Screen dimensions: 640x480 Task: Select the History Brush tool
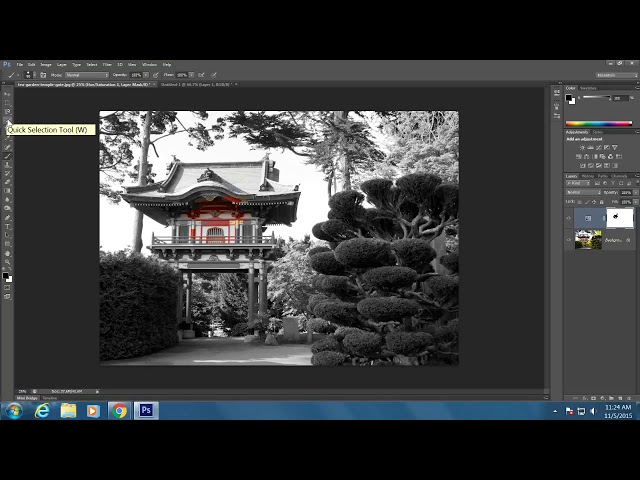[x=7, y=174]
